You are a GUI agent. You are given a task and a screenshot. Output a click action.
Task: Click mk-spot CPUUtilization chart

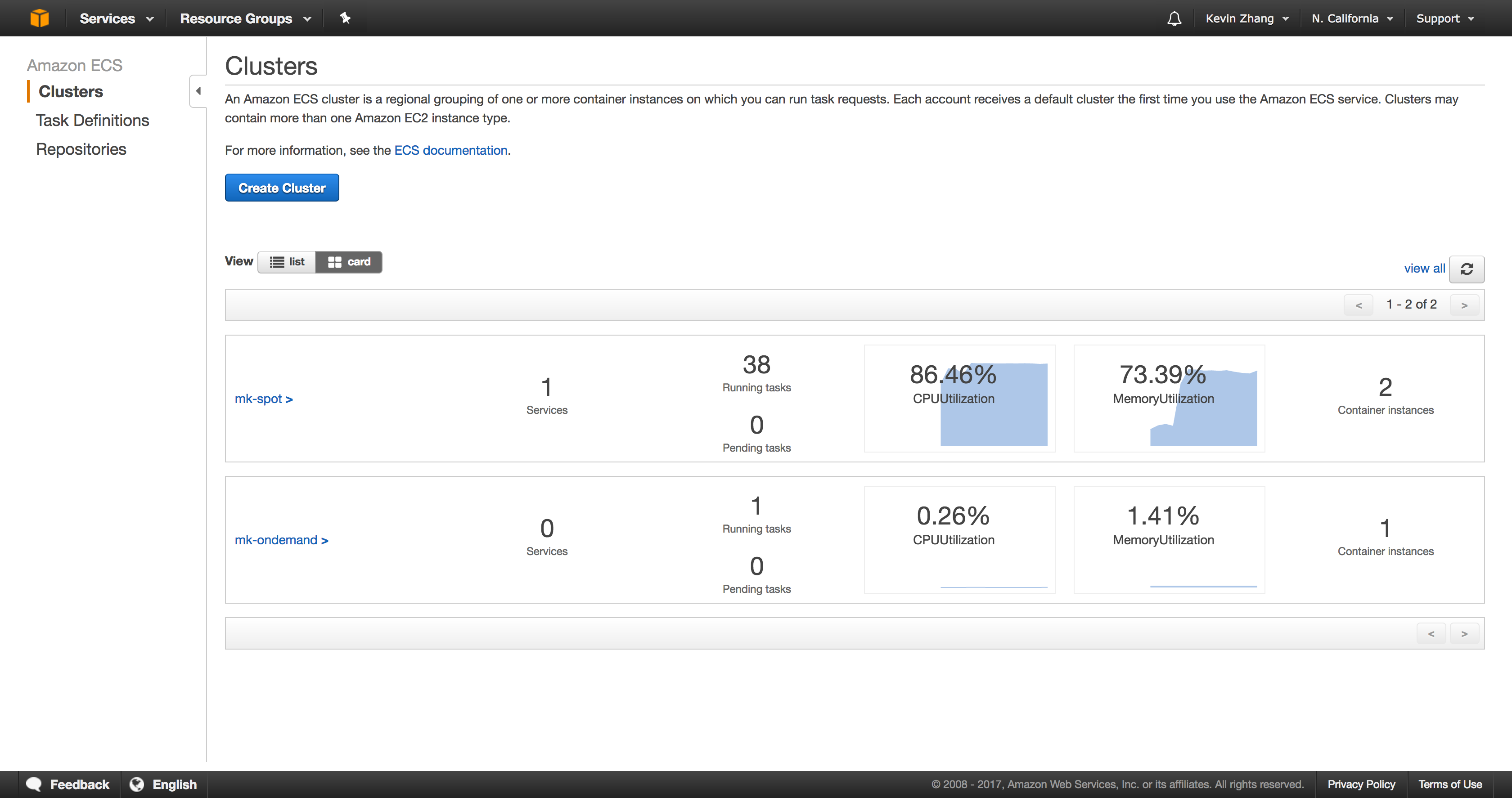[959, 399]
